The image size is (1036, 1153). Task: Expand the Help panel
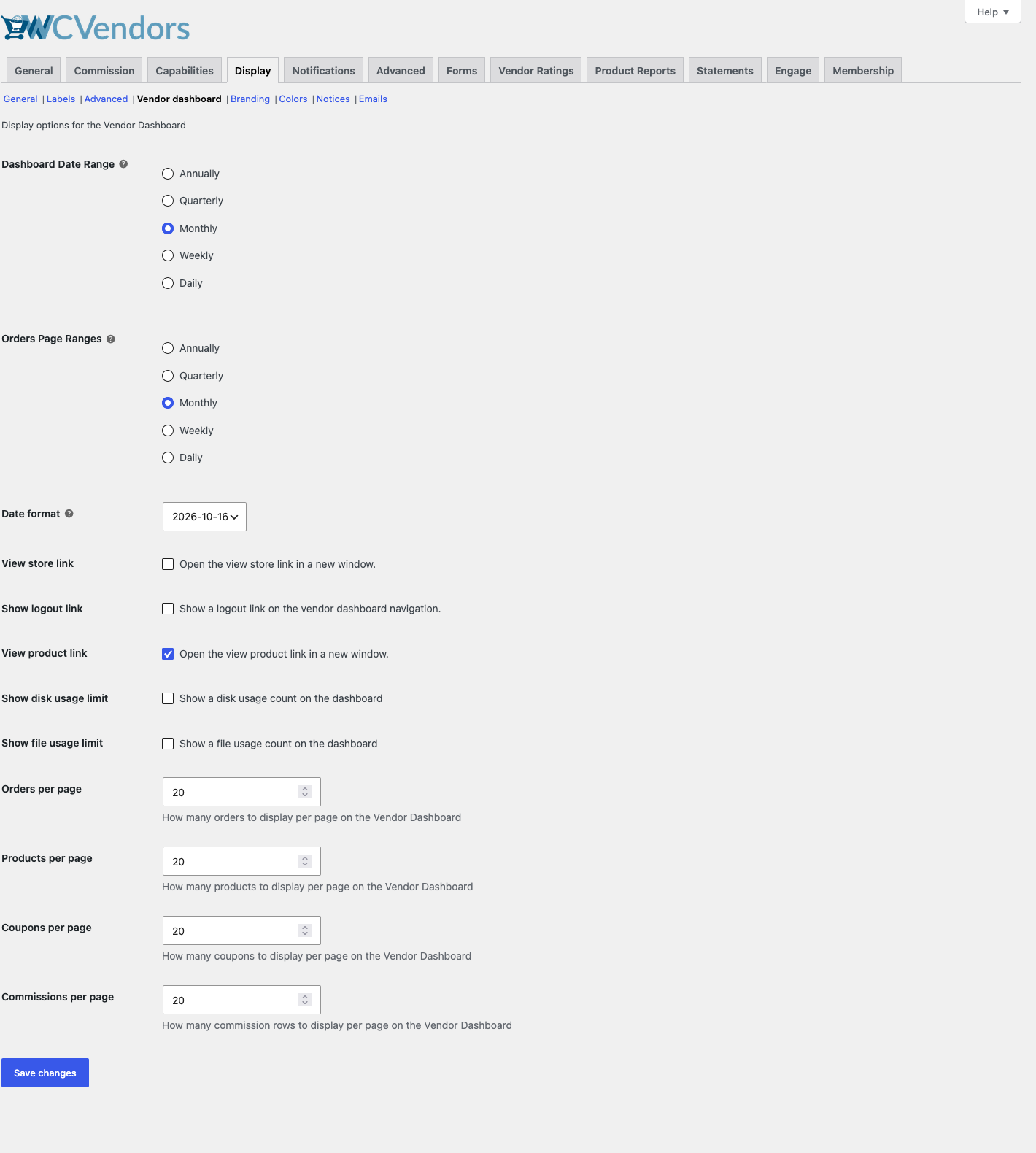pos(992,12)
